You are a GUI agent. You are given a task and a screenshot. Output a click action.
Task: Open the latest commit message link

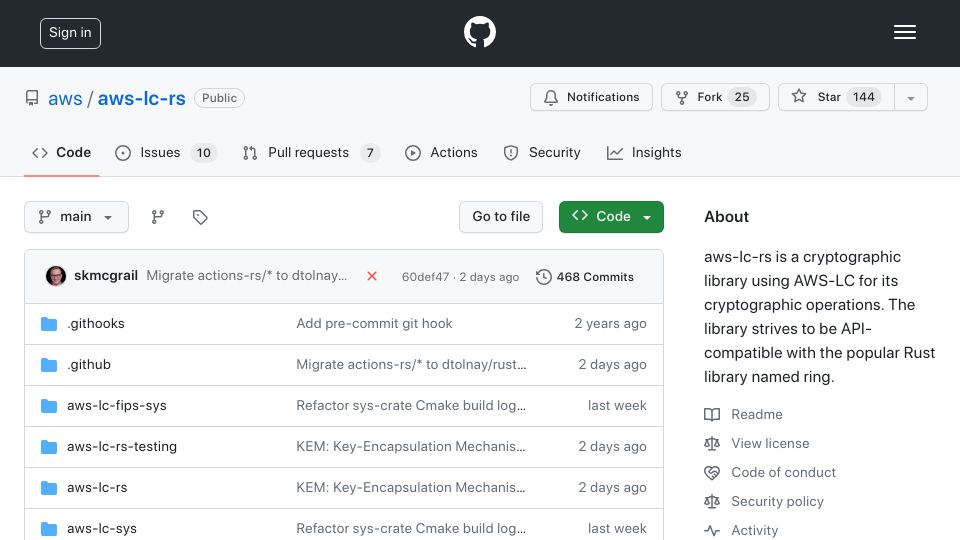[x=247, y=276]
